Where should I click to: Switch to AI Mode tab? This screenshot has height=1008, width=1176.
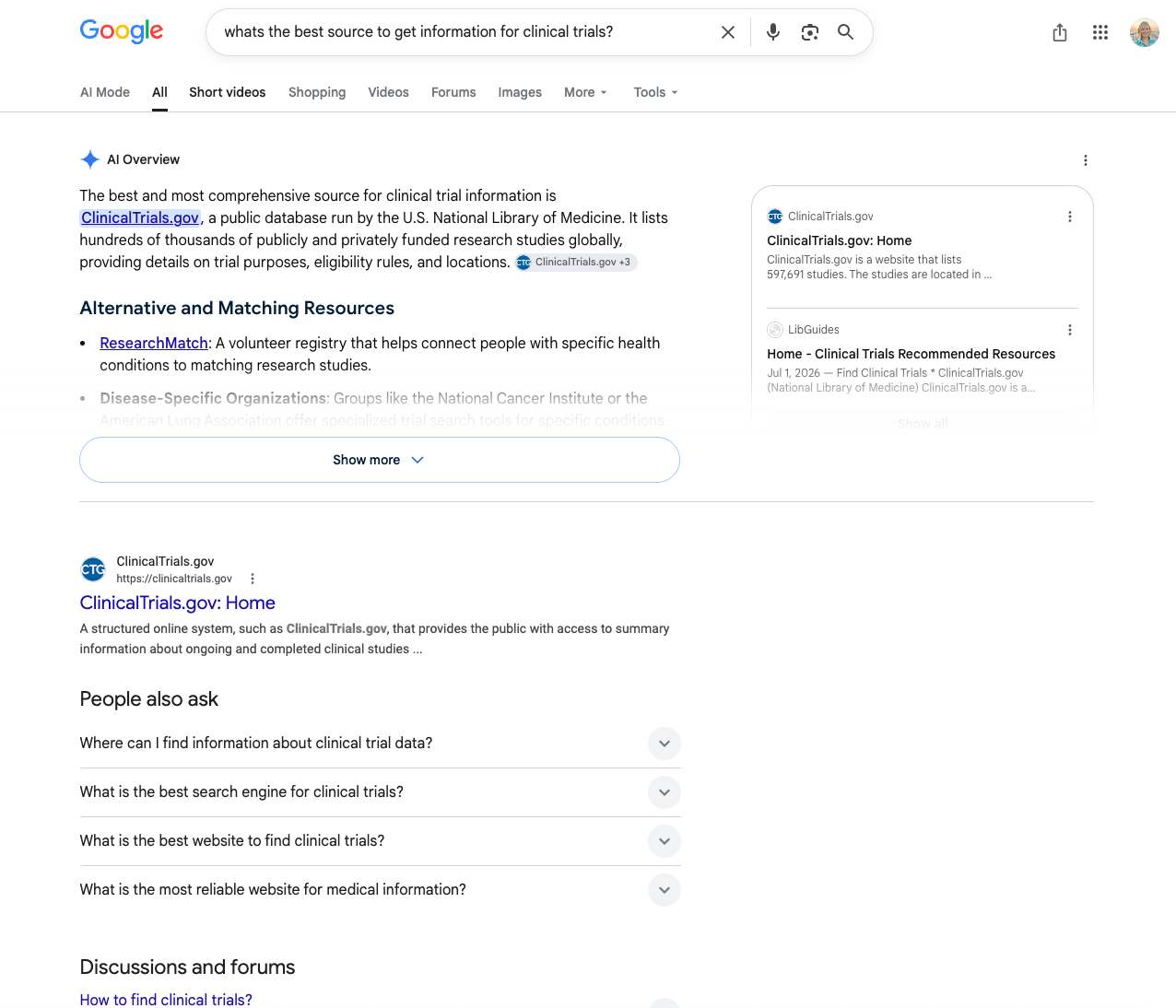[105, 92]
